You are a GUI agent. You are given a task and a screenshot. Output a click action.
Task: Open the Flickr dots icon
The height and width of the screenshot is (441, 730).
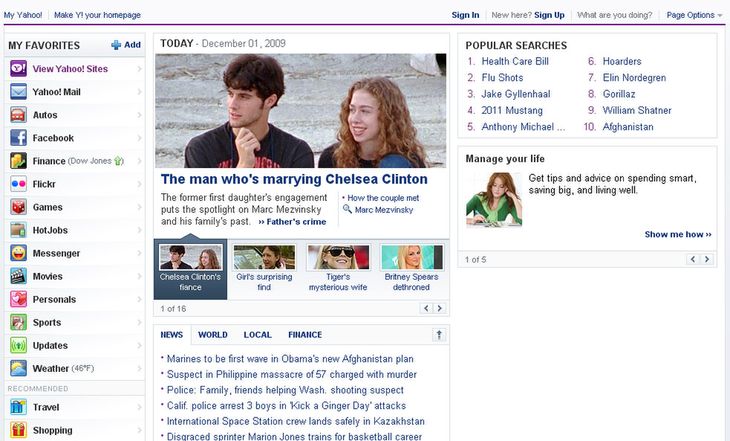[x=18, y=184]
